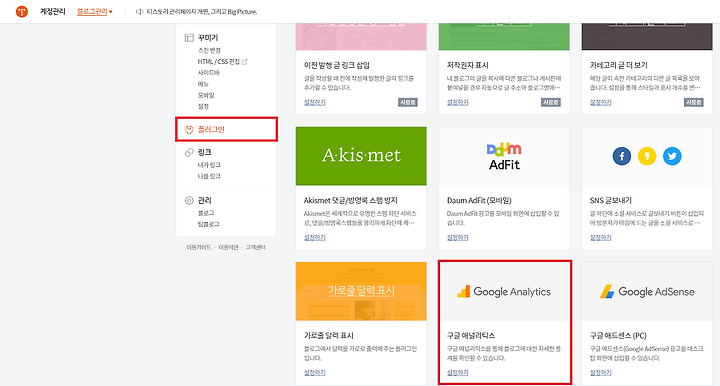This screenshot has width=720, height=386.
Task: Click the 플러그인 plug icon
Action: click(x=189, y=129)
